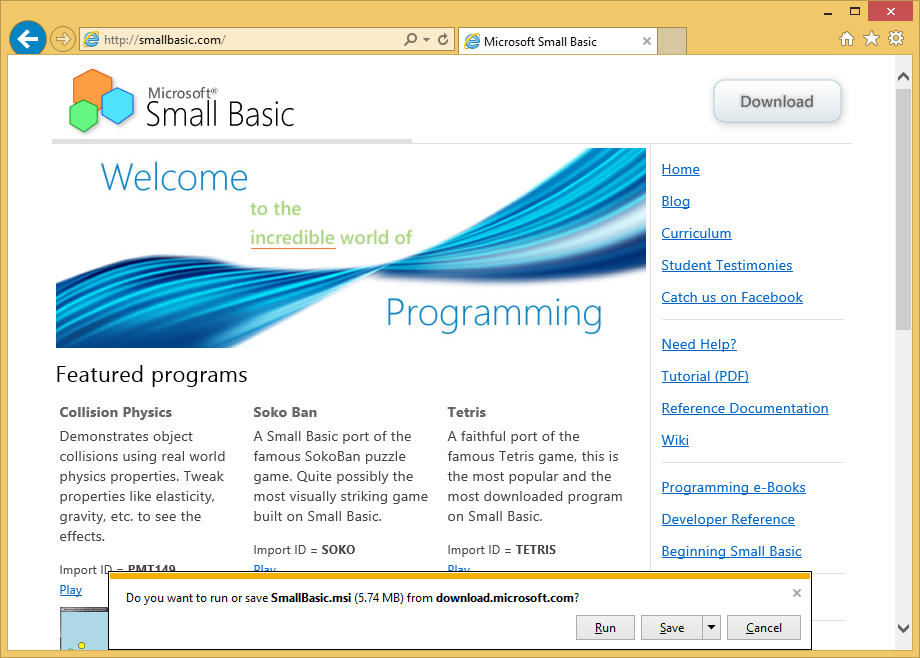
Task: Open the Blog link
Action: (x=676, y=201)
